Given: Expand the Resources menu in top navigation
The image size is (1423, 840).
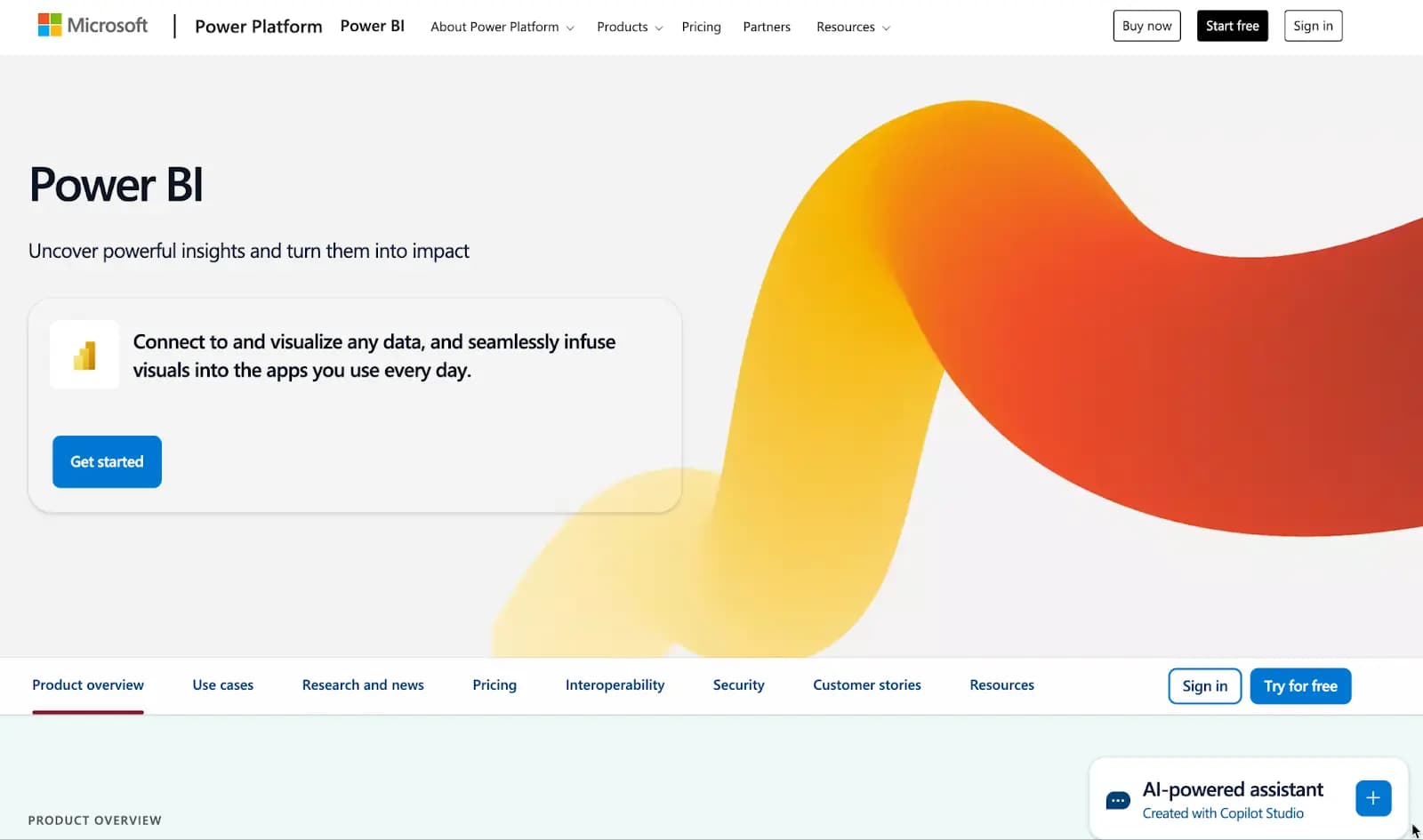Looking at the screenshot, I should [852, 27].
